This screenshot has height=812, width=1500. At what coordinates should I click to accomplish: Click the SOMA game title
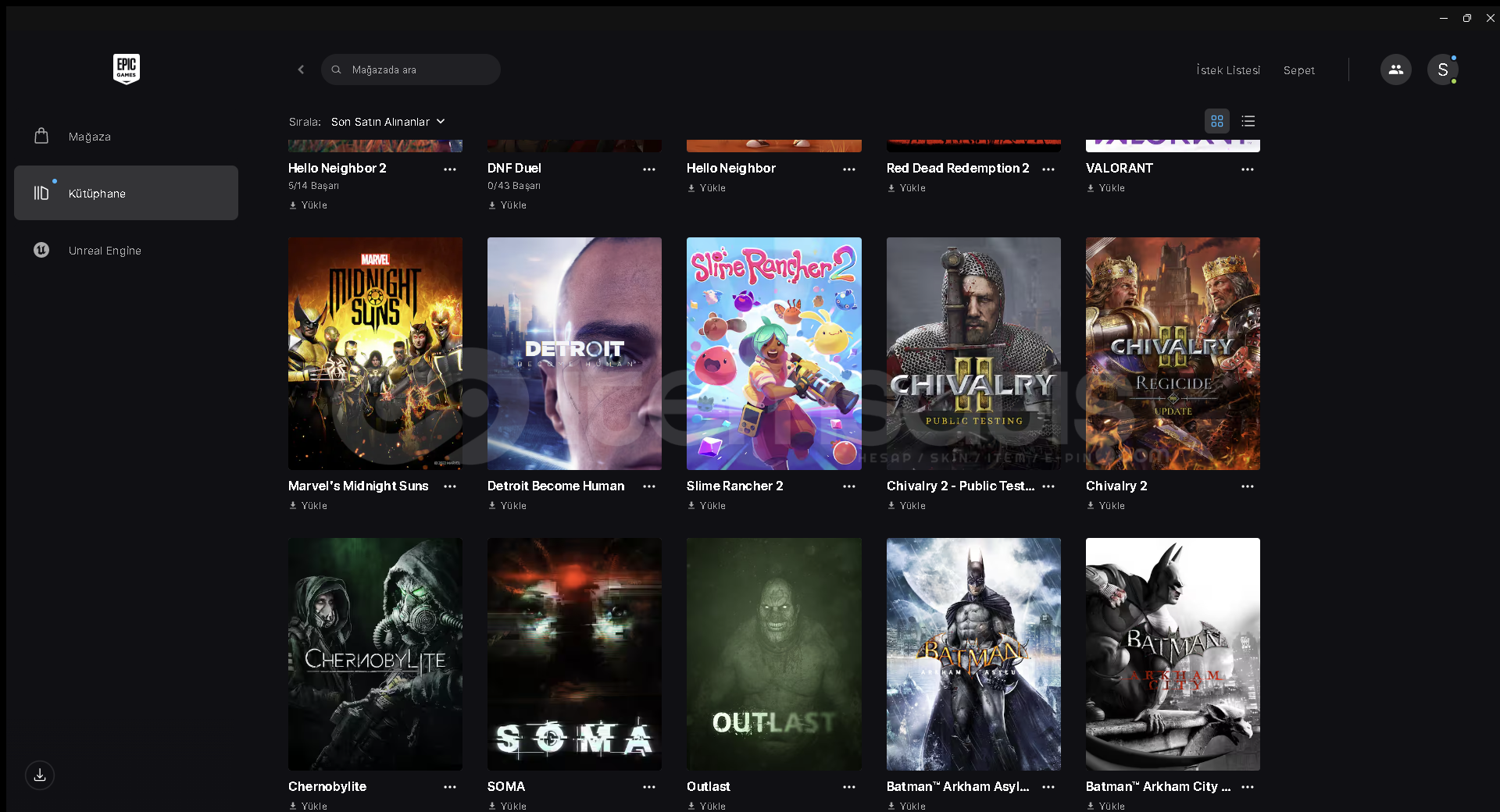[506, 786]
